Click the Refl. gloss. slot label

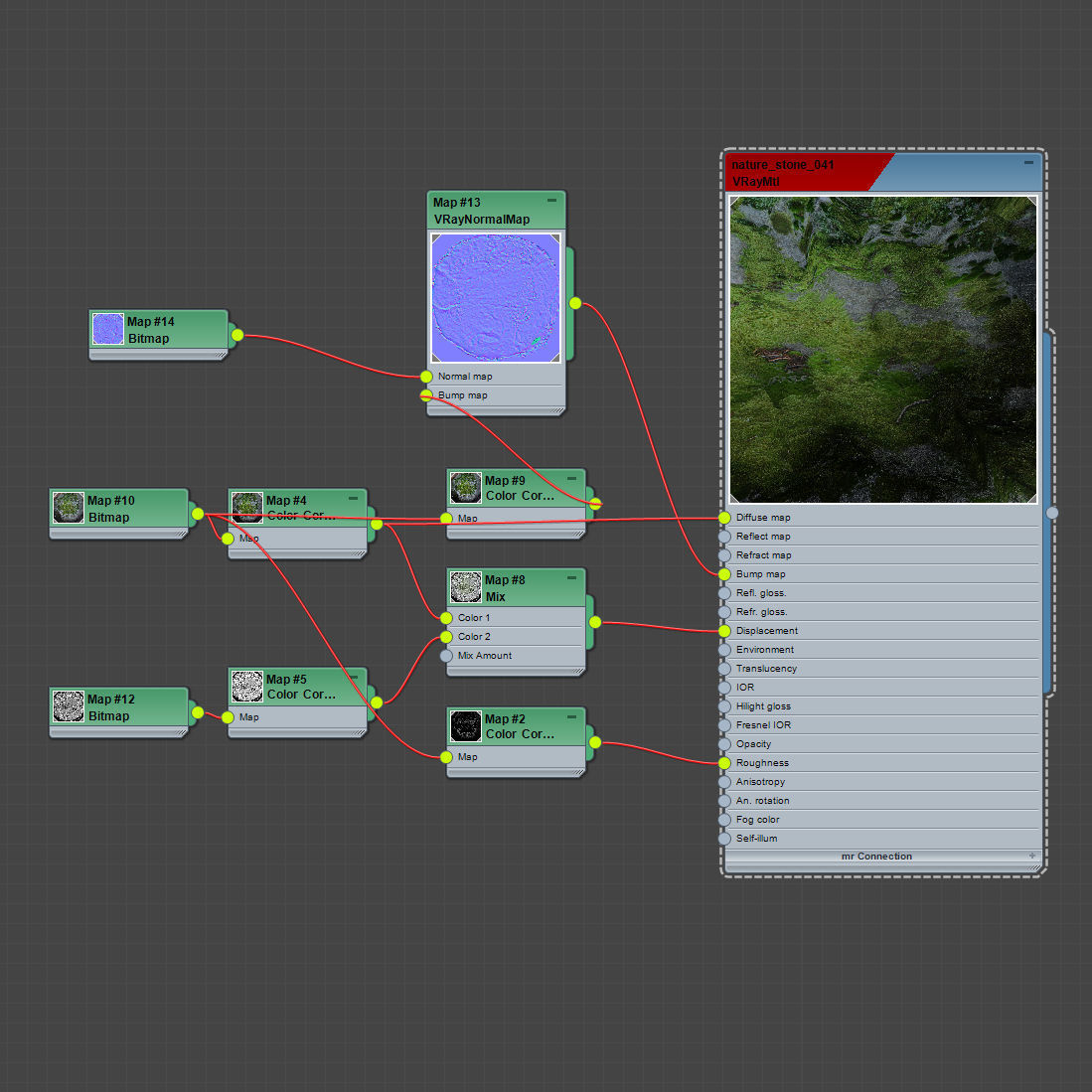pyautogui.click(x=761, y=593)
